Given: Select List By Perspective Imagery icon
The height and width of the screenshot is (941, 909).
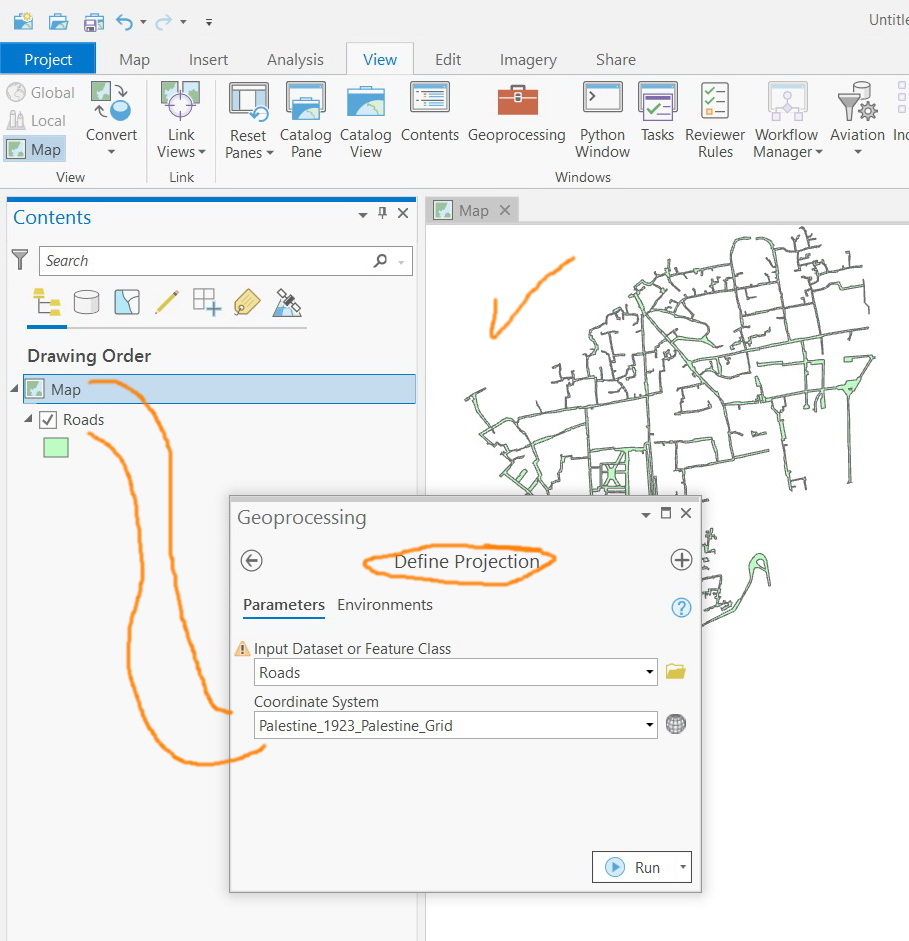Looking at the screenshot, I should click(287, 302).
